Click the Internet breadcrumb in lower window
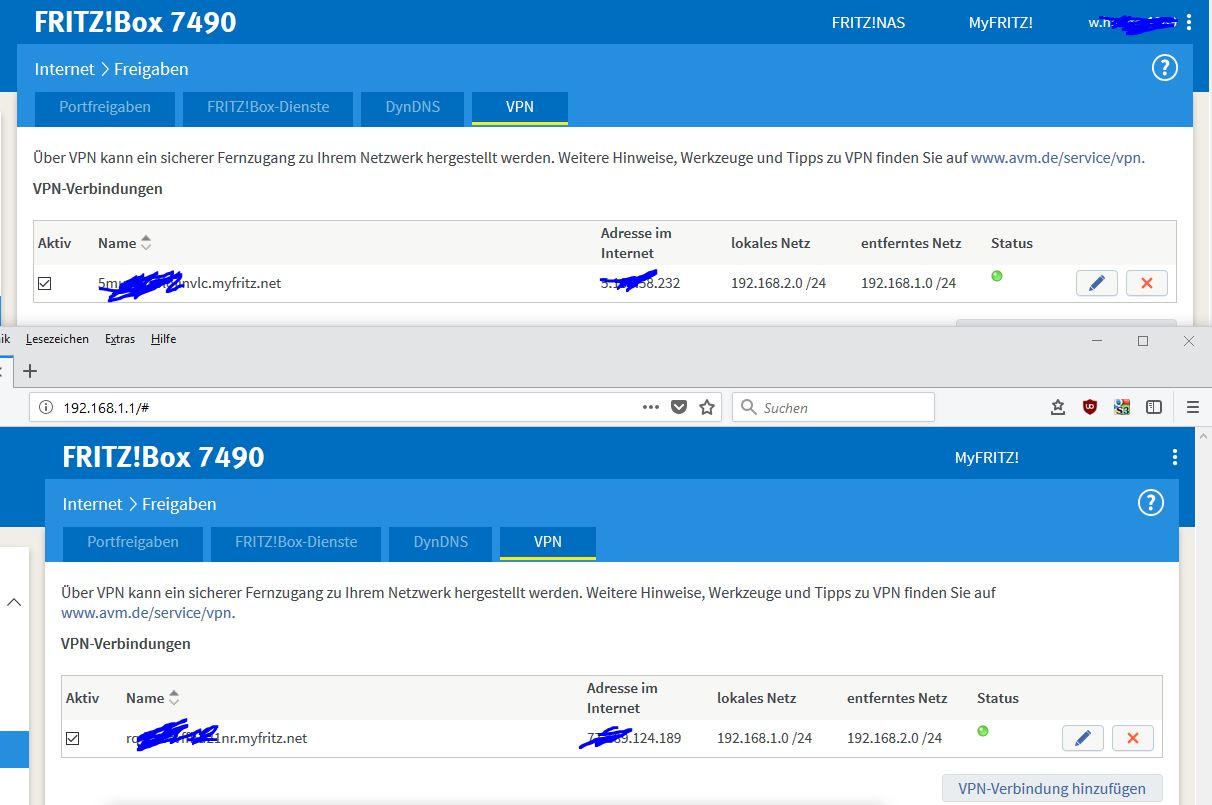The width and height of the screenshot is (1212, 805). [92, 504]
